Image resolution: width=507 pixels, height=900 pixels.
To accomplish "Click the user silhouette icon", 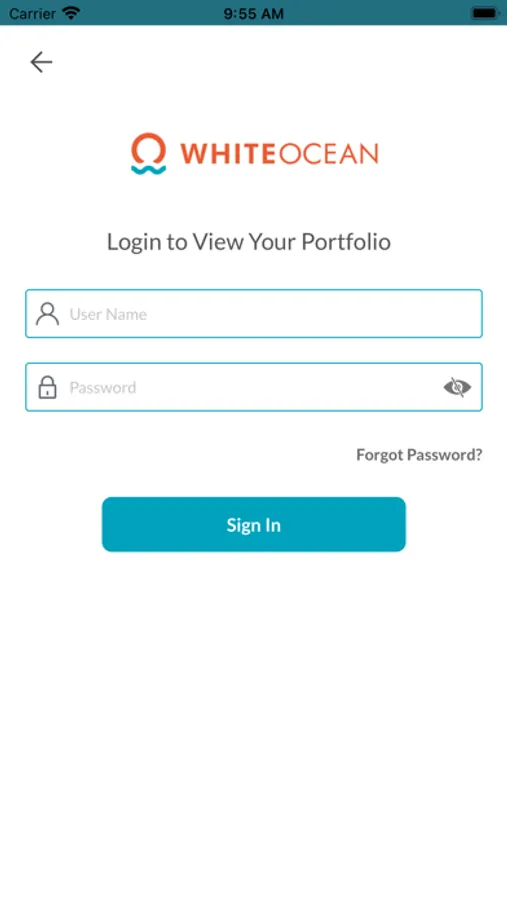I will point(47,314).
